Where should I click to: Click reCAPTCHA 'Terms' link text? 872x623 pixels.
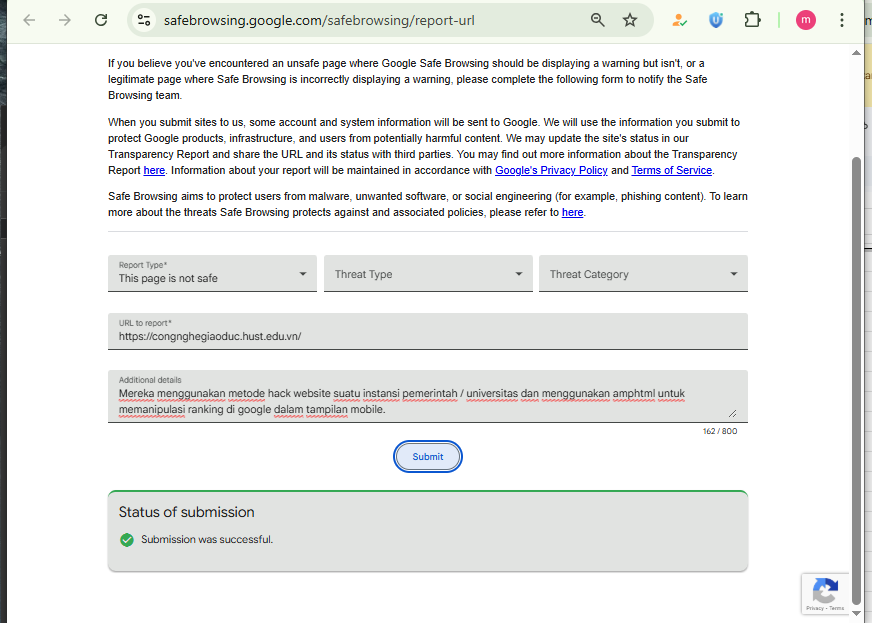(837, 609)
